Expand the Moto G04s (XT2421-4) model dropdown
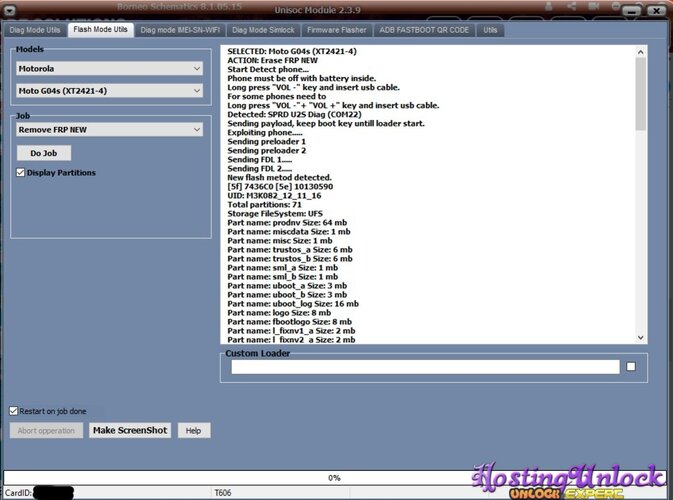673x500 pixels. click(x=109, y=91)
